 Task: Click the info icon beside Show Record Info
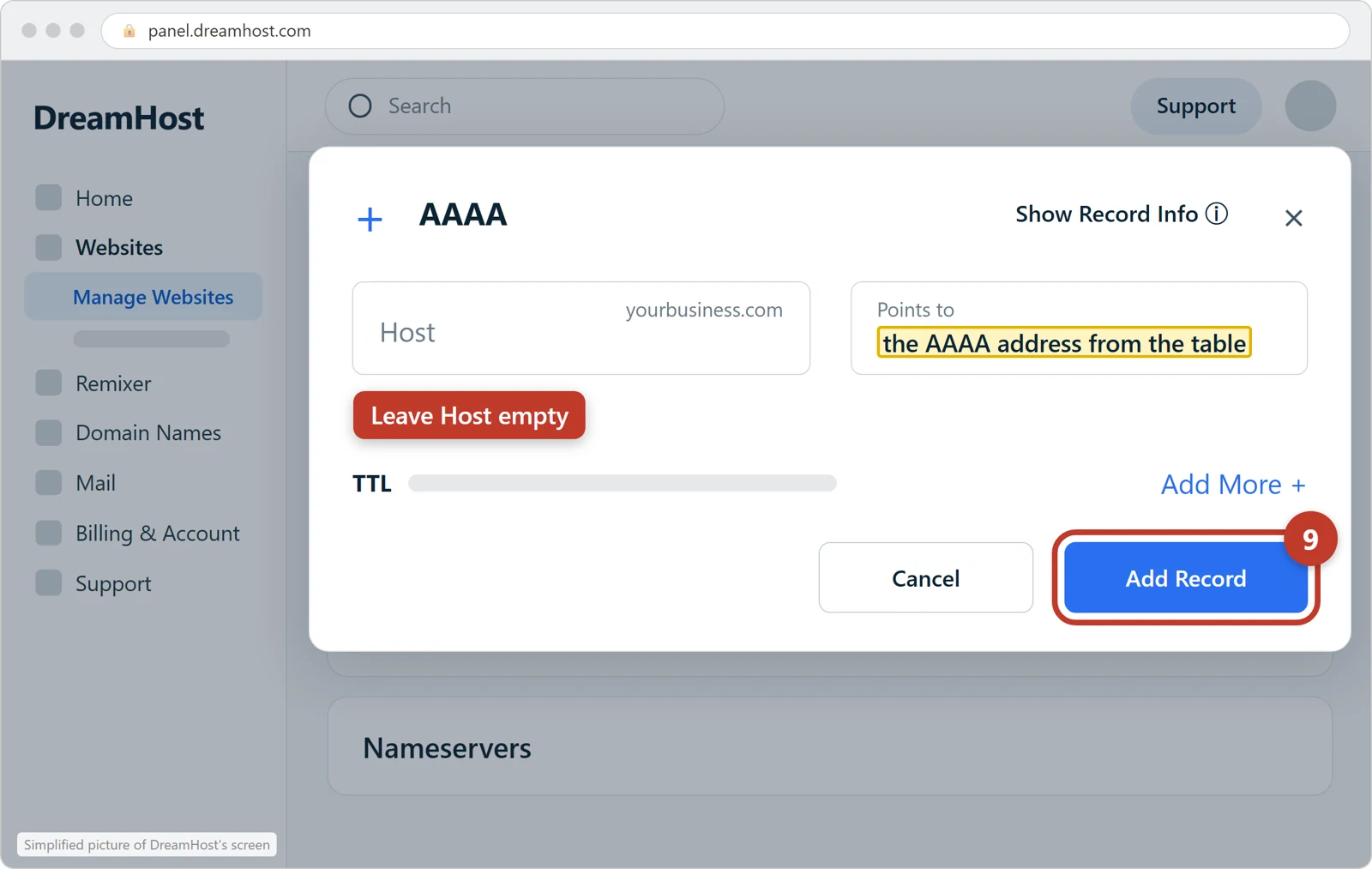[x=1216, y=213]
